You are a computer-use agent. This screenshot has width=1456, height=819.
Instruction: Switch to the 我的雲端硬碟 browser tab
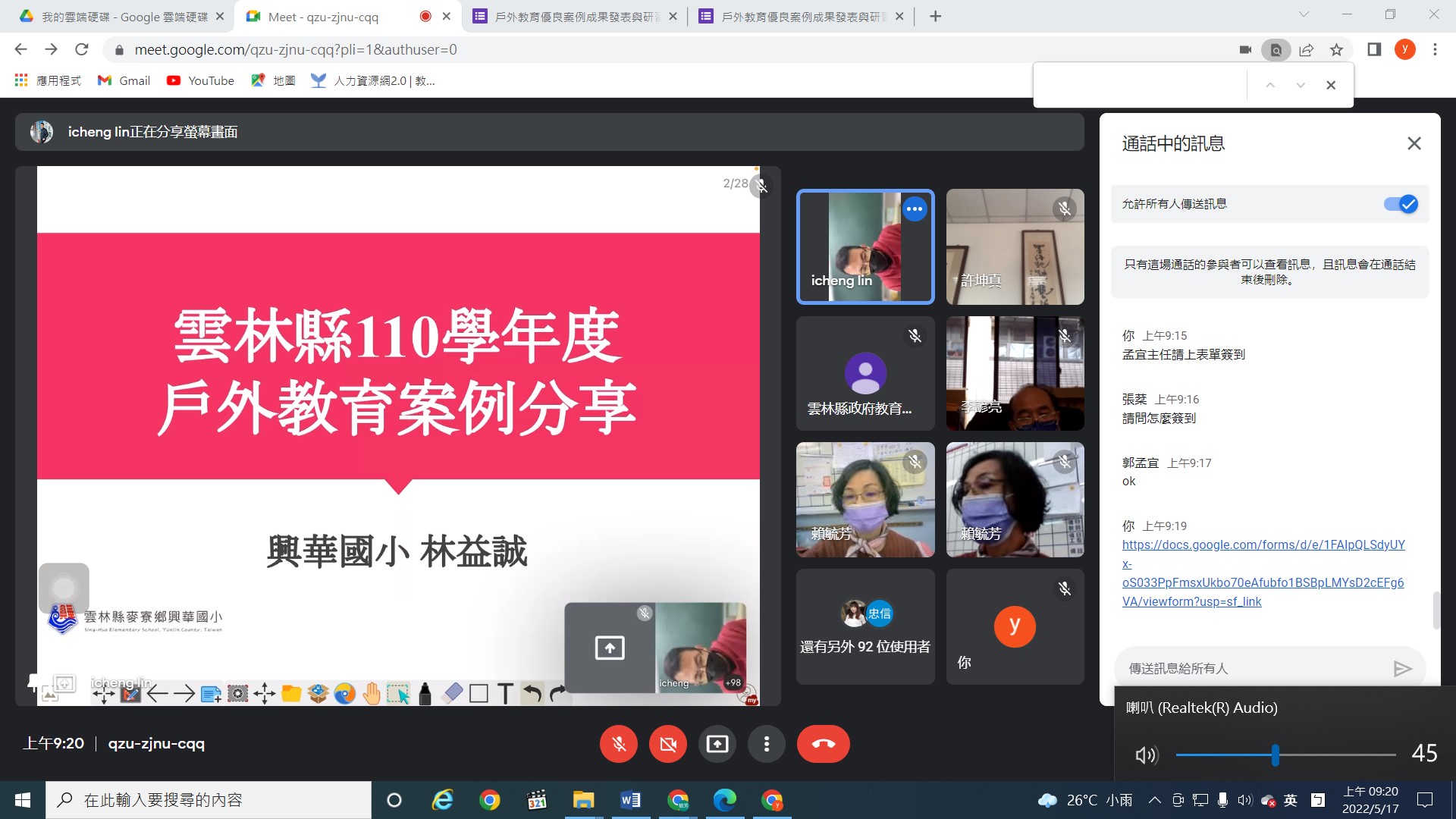123,16
